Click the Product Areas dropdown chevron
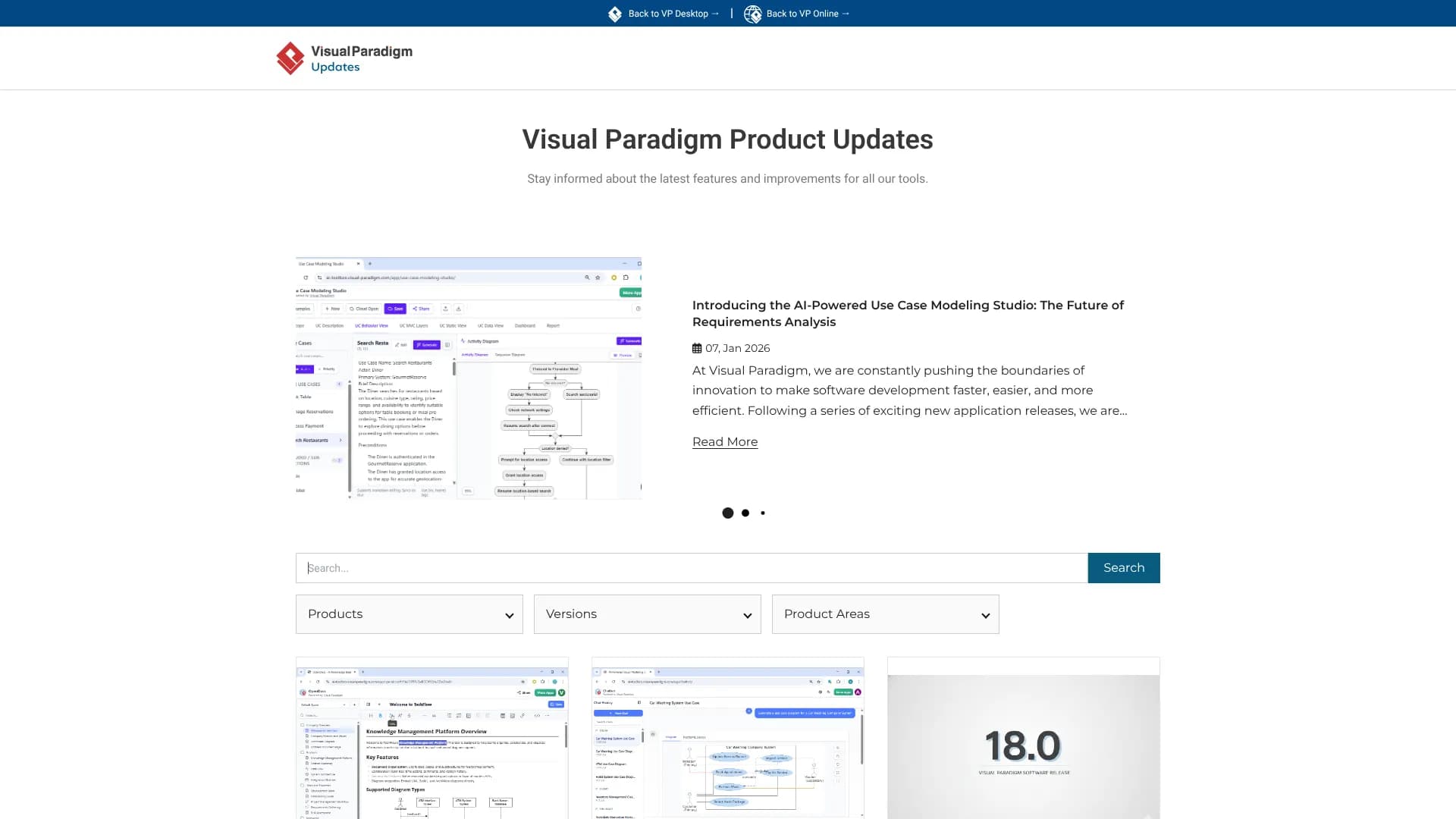This screenshot has height=819, width=1456. click(x=985, y=615)
